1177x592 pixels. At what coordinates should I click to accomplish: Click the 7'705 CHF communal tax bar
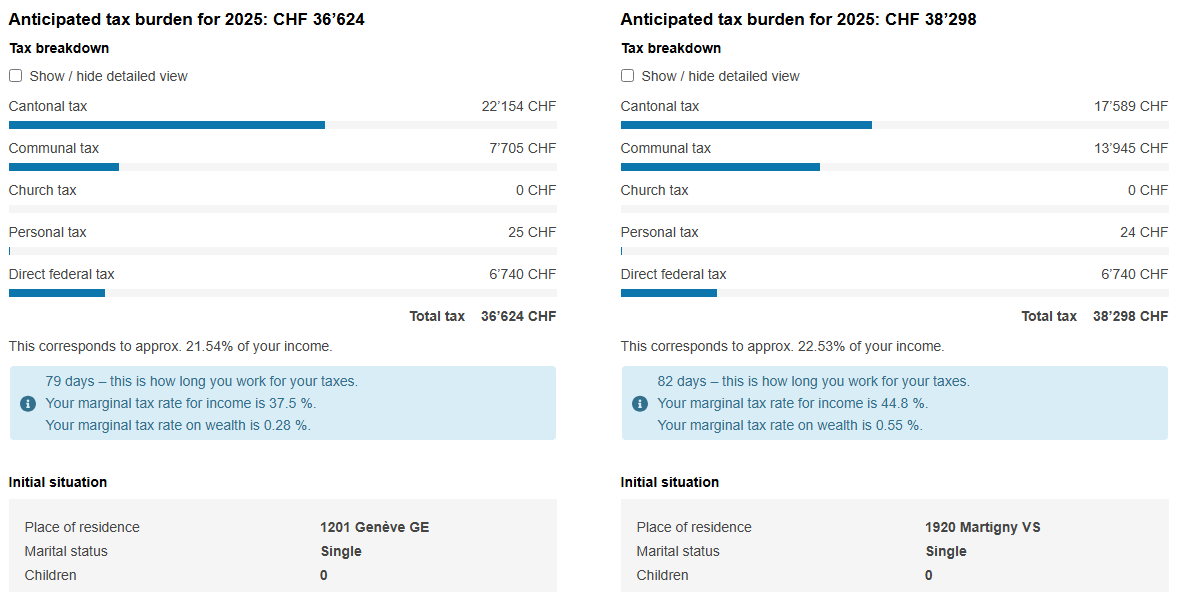pos(64,167)
